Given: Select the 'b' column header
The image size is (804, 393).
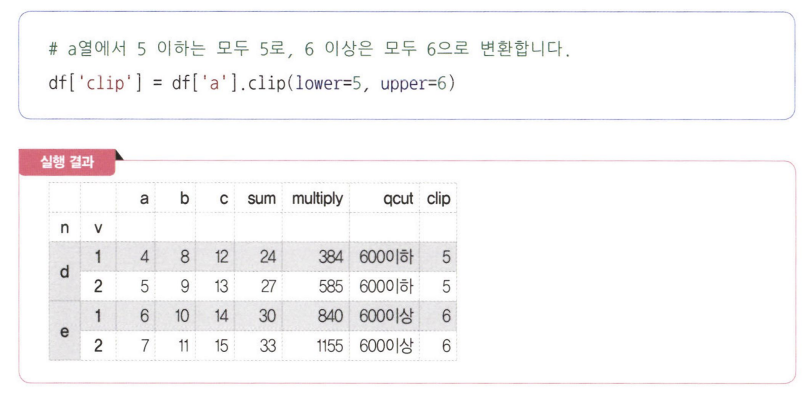Looking at the screenshot, I should pos(175,198).
